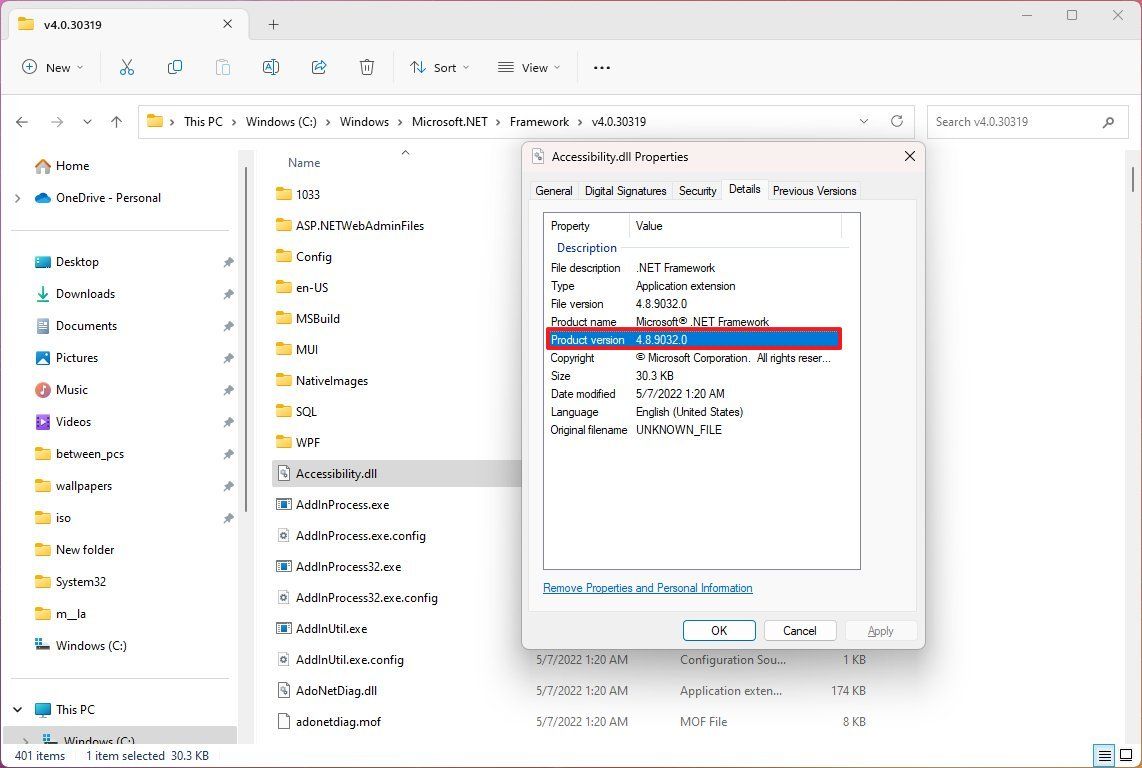Open the View dropdown
The height and width of the screenshot is (768, 1142).
coord(529,67)
